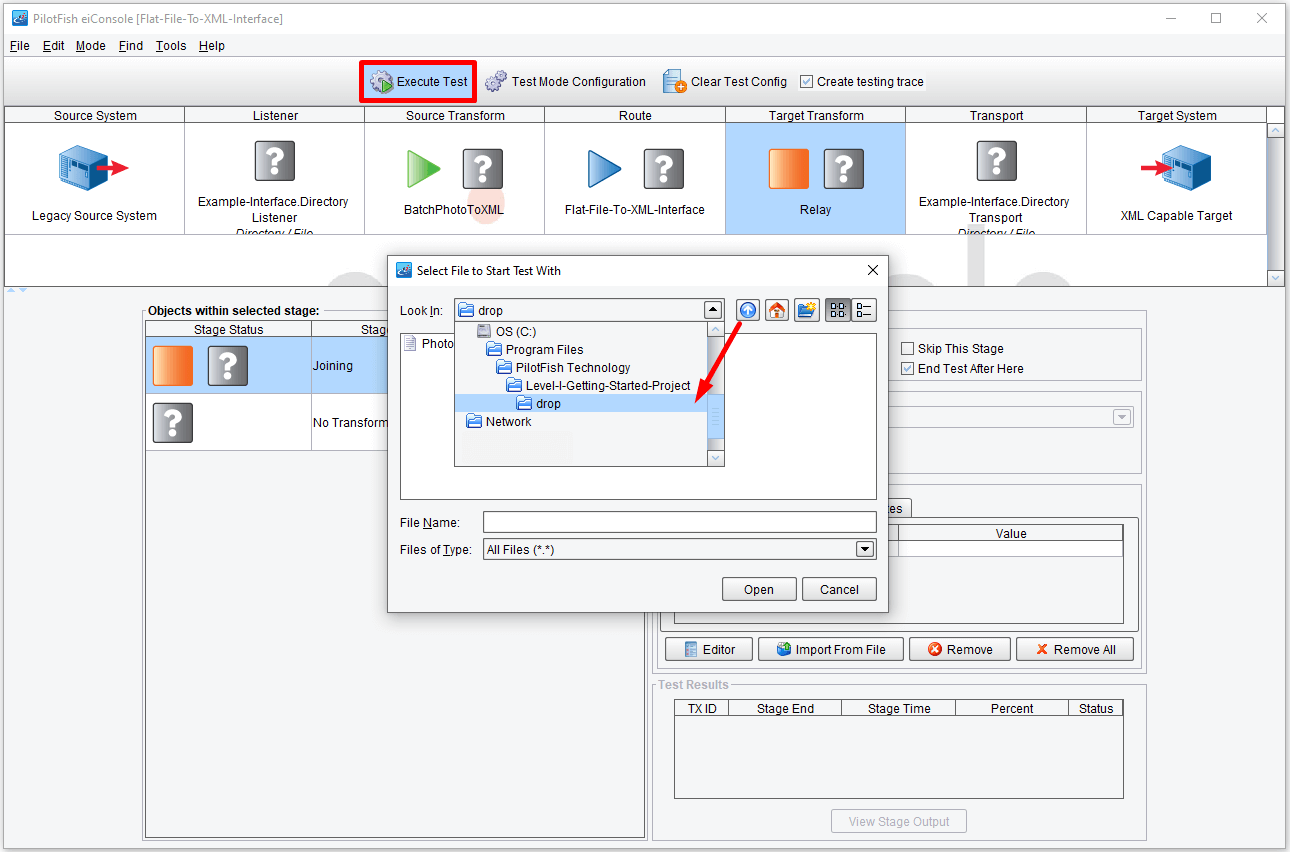
Task: Go to Home folder in file dialog
Action: tap(777, 310)
